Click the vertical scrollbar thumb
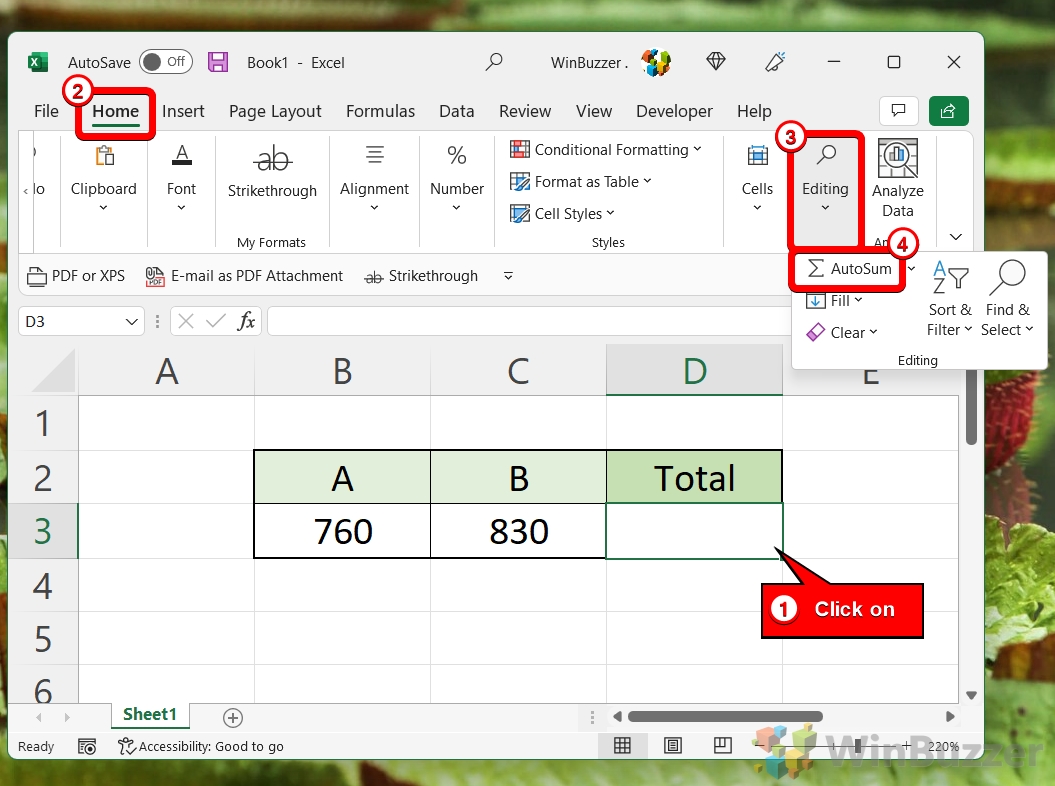Viewport: 1055px width, 786px height. click(971, 407)
